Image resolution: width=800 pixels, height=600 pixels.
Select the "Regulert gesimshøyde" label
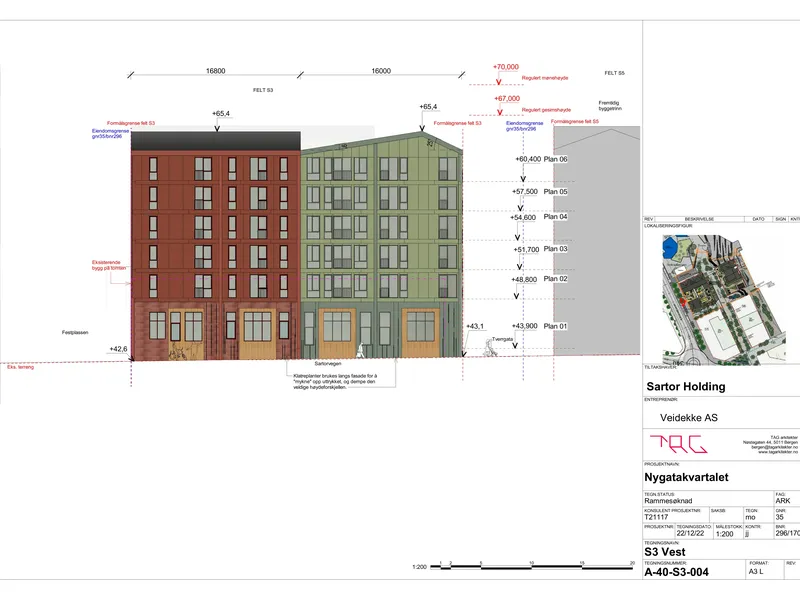coord(546,110)
